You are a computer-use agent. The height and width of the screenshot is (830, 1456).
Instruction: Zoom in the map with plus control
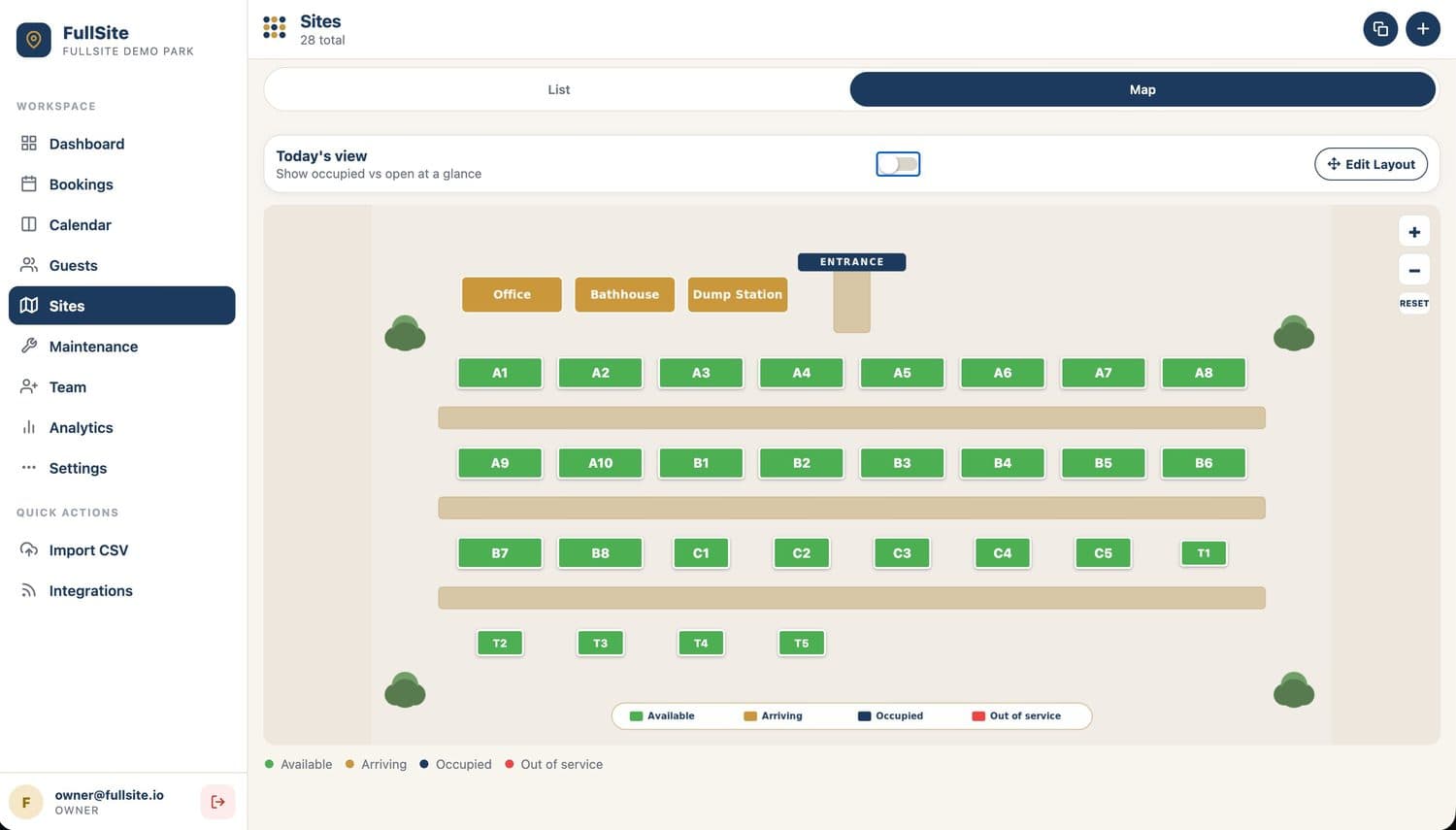[x=1414, y=232]
